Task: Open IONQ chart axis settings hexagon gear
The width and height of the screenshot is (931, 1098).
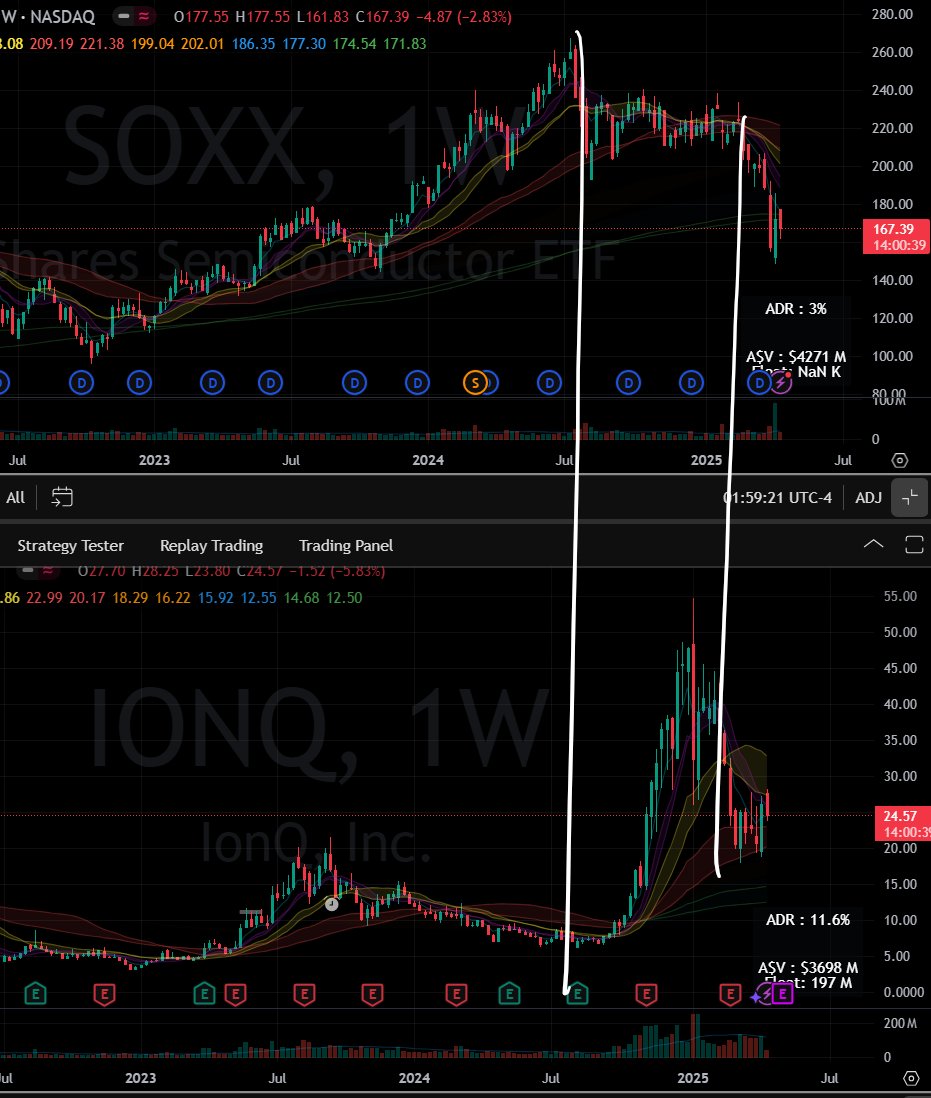Action: pyautogui.click(x=911, y=1078)
